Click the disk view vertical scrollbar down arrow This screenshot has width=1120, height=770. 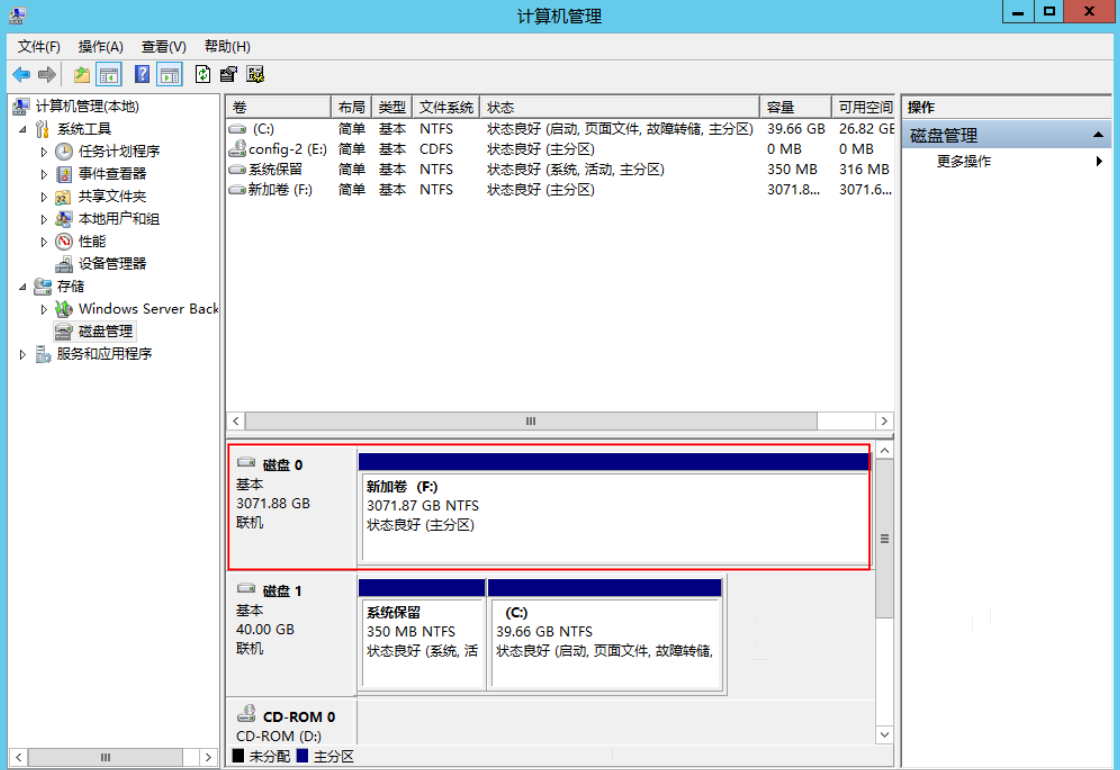click(884, 734)
